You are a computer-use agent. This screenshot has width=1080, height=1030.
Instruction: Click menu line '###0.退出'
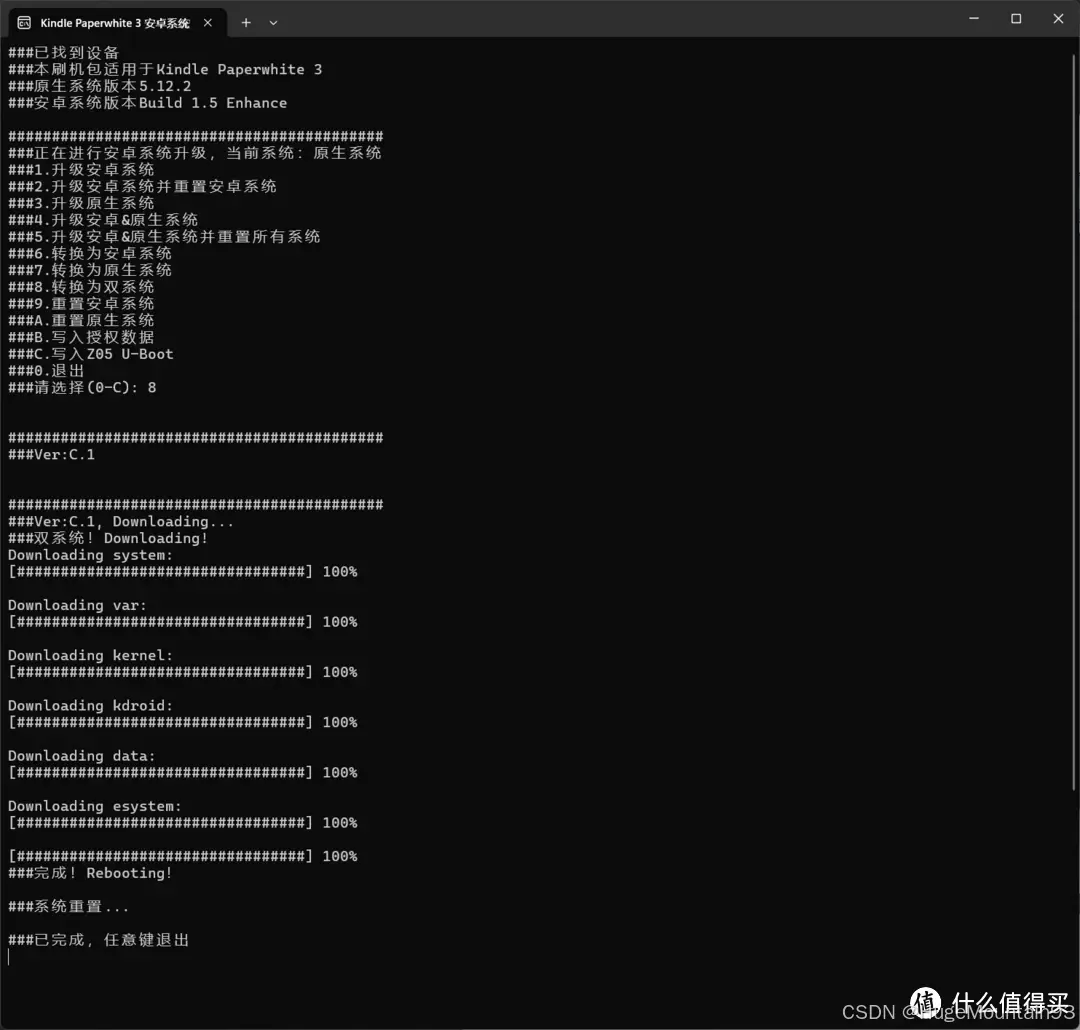[x=47, y=371]
